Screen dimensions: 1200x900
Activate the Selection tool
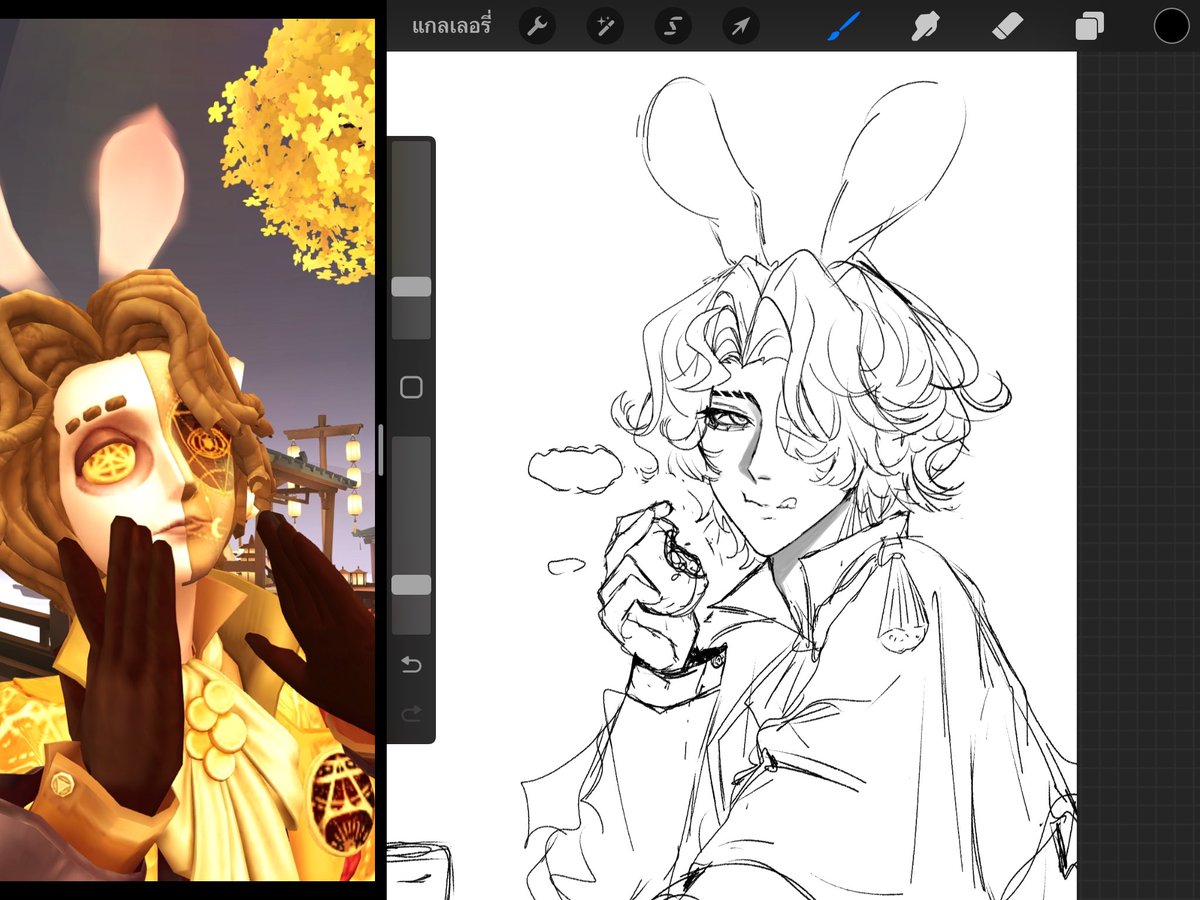point(673,27)
